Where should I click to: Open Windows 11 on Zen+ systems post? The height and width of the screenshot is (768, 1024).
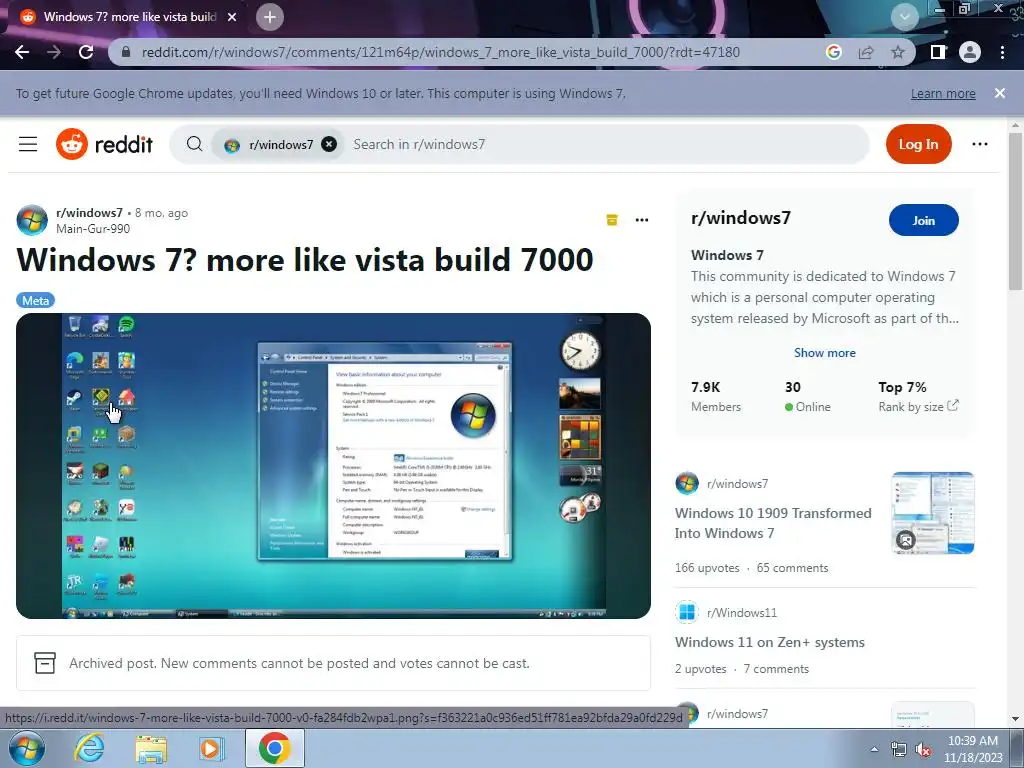click(x=769, y=642)
